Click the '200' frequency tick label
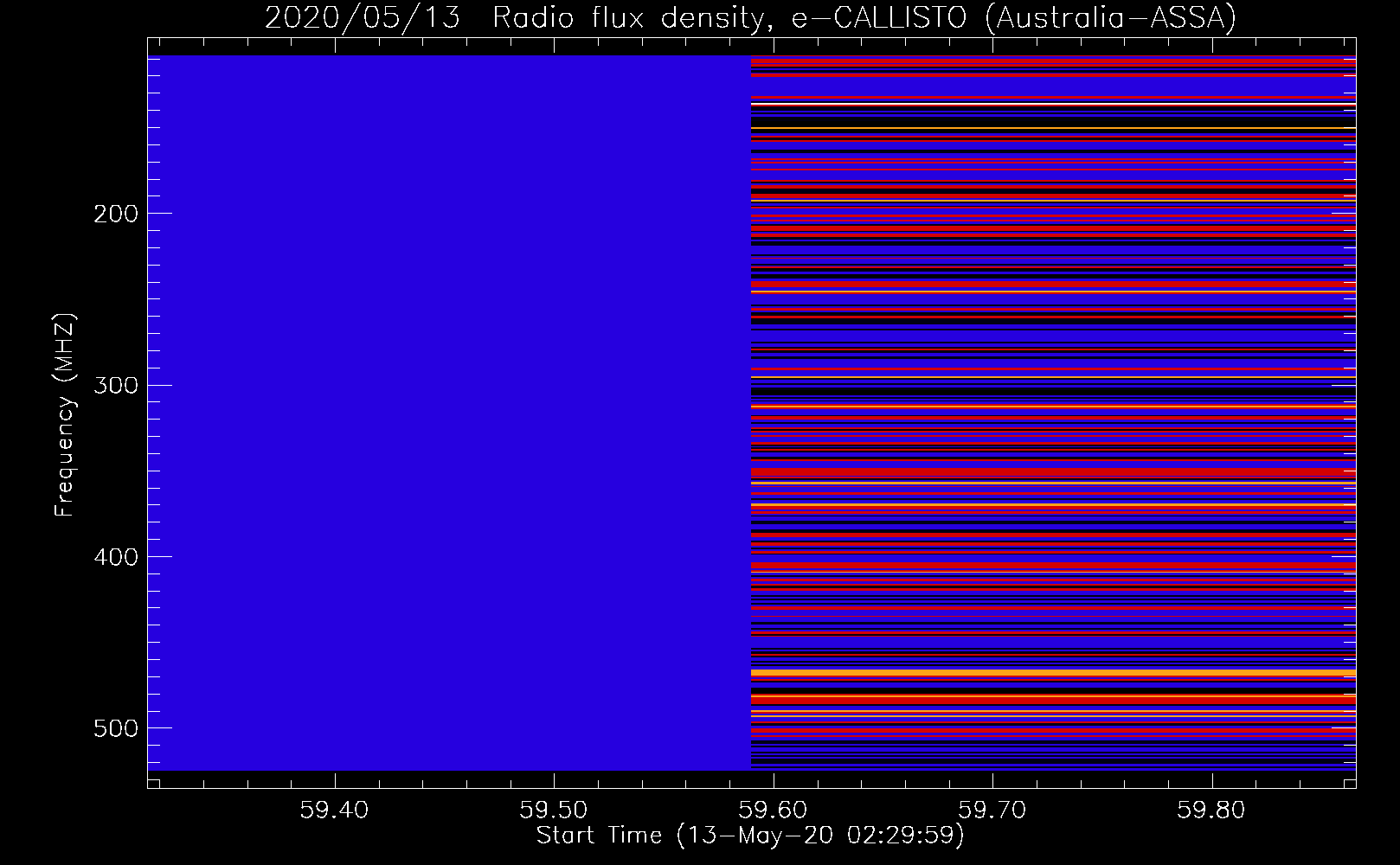Screen dimensions: 1400x865 [x=115, y=214]
